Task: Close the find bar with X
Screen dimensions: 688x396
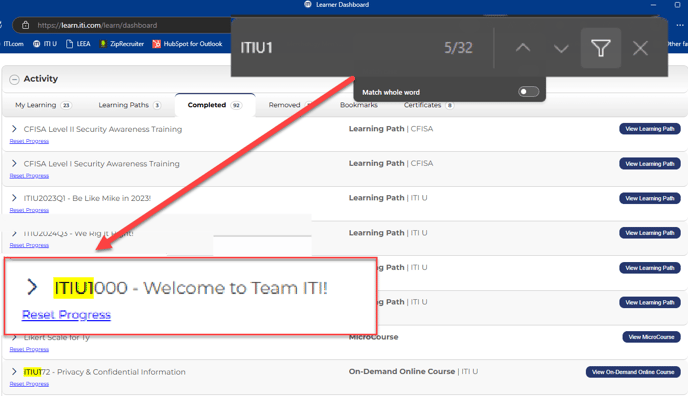Action: [640, 48]
